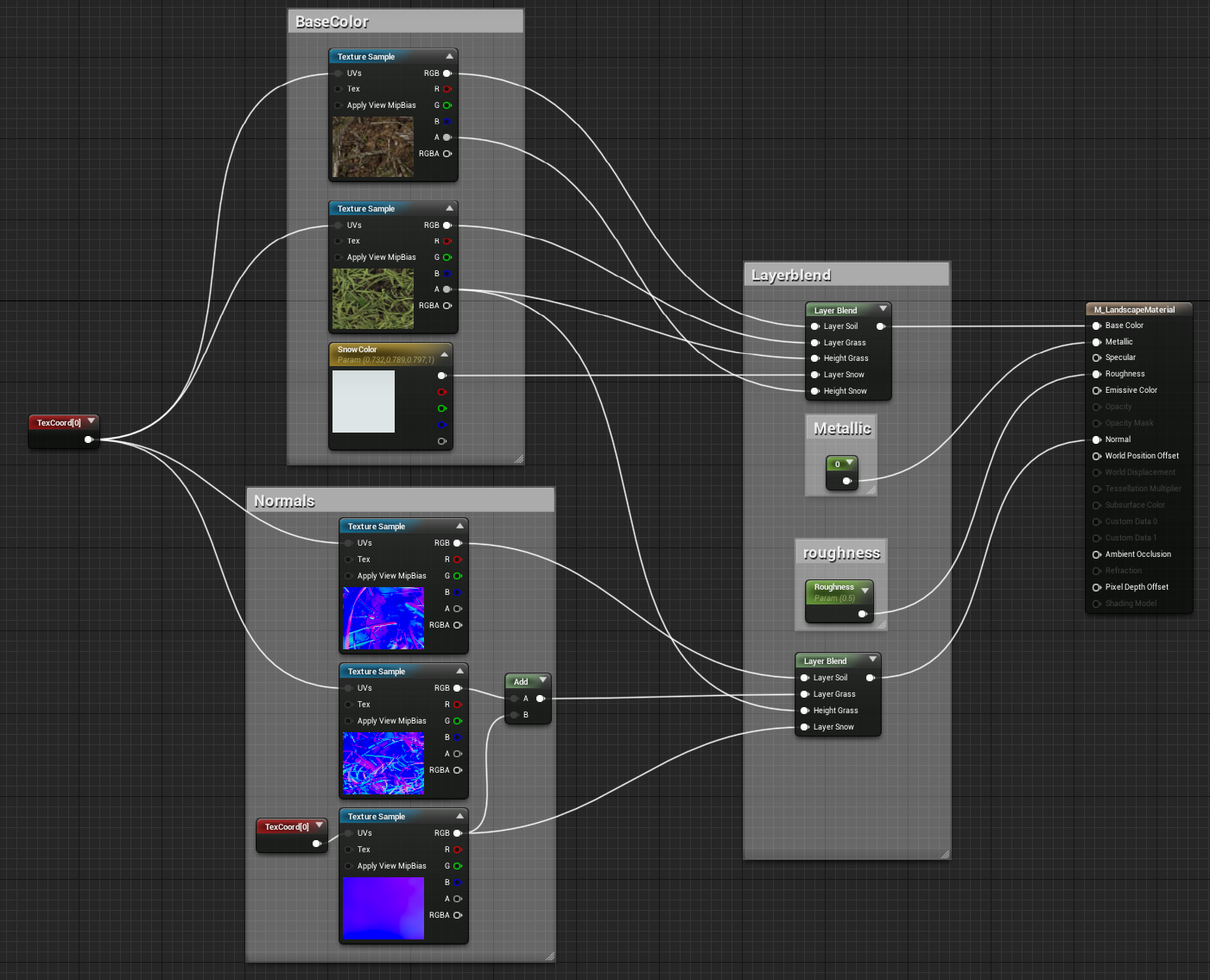Click the Ambient Occlusion pin on the material node
This screenshot has height=980, width=1210.
[1097, 554]
